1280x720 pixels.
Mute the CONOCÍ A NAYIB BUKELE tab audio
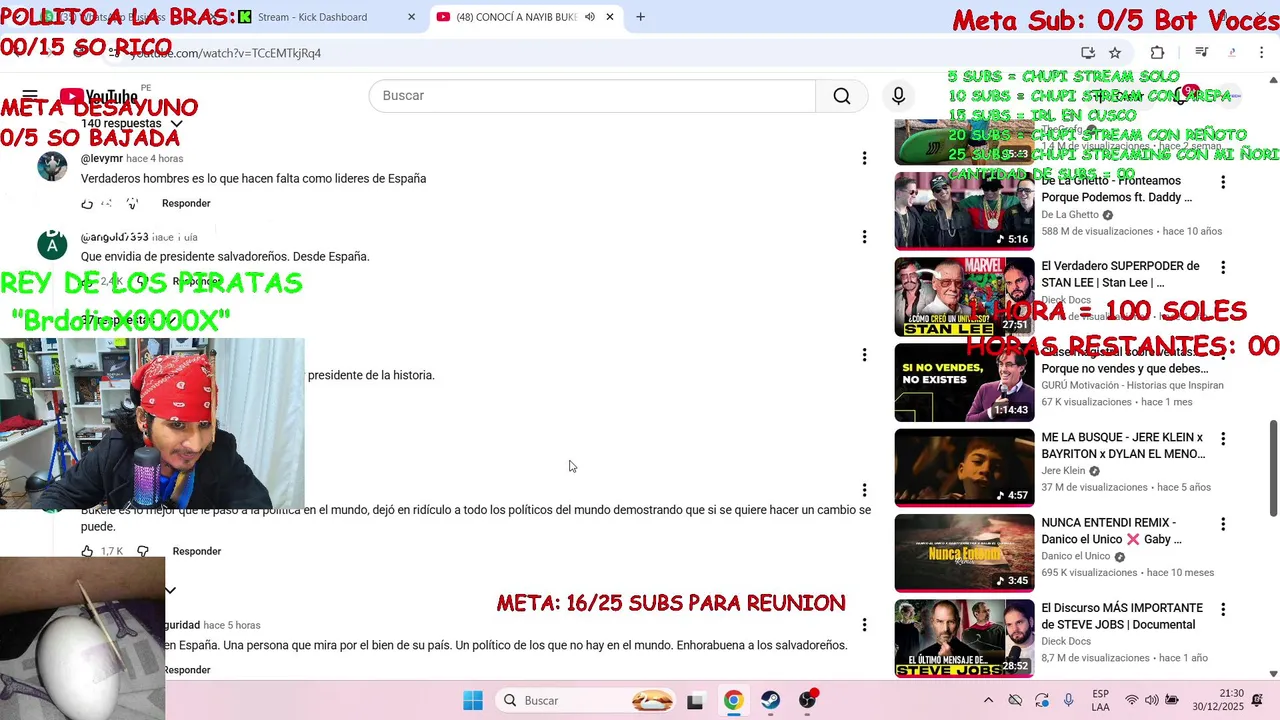(x=589, y=17)
